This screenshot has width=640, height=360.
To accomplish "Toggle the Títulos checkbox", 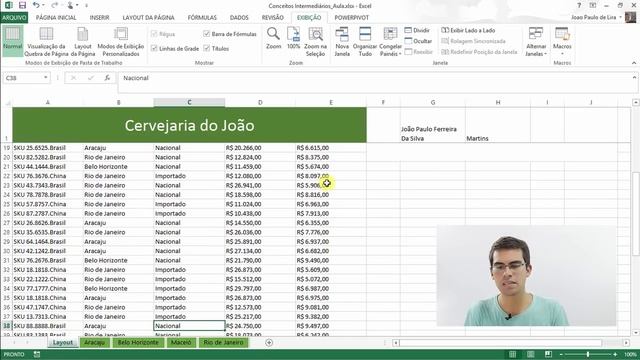I will tap(206, 48).
